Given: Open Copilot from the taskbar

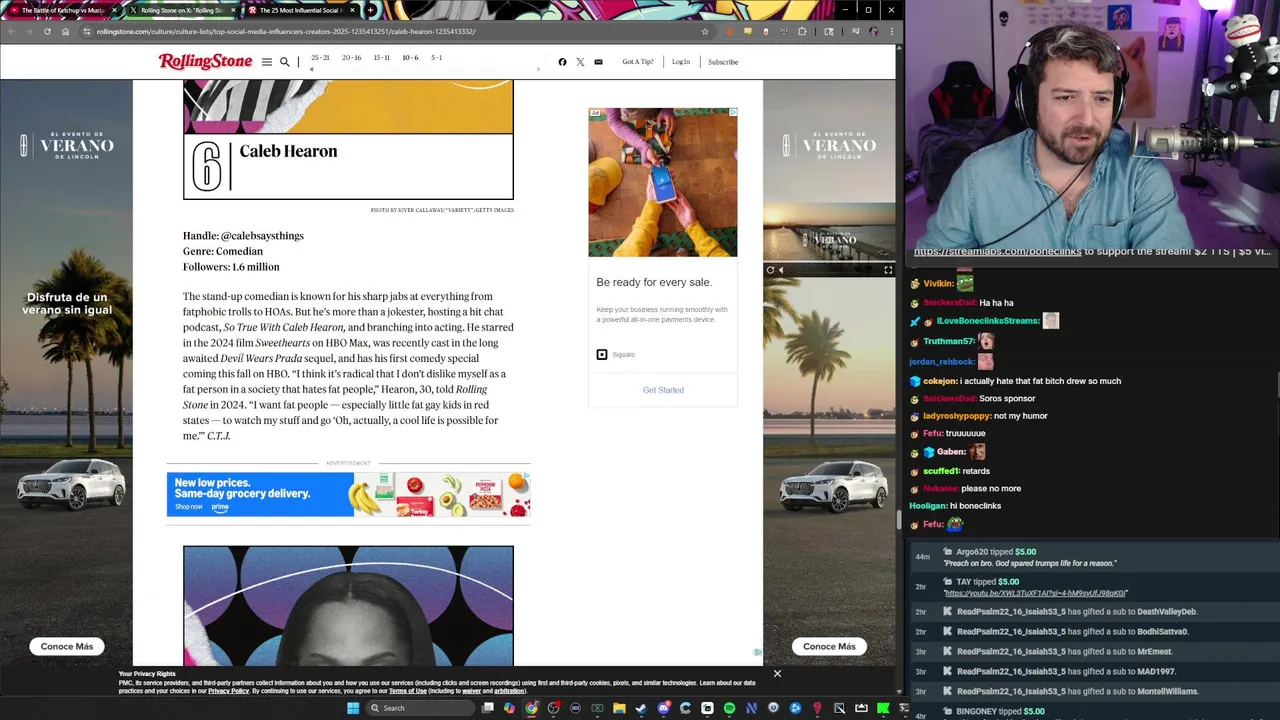Looking at the screenshot, I should coord(509,708).
